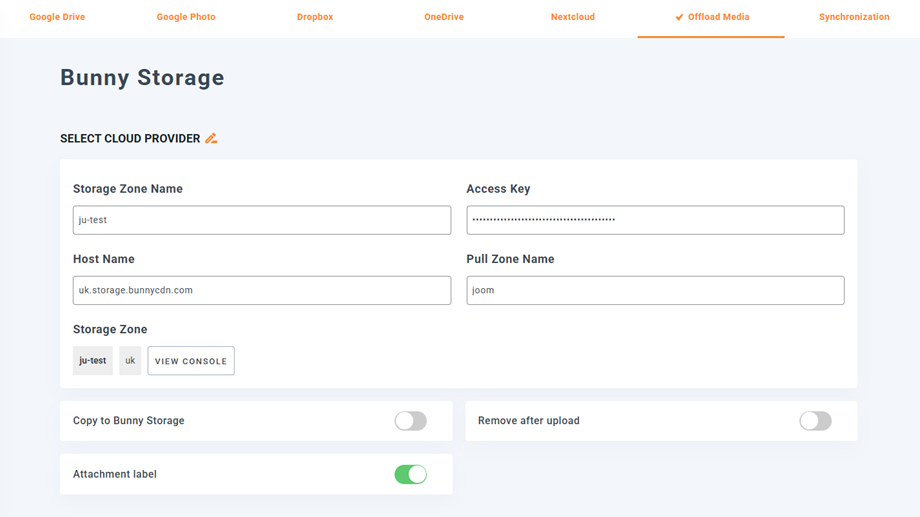Open the Nextcloud tab

(x=573, y=17)
